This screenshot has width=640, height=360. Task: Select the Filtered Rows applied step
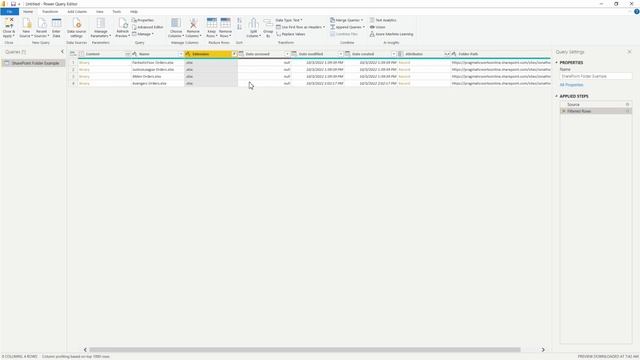pyautogui.click(x=596, y=111)
